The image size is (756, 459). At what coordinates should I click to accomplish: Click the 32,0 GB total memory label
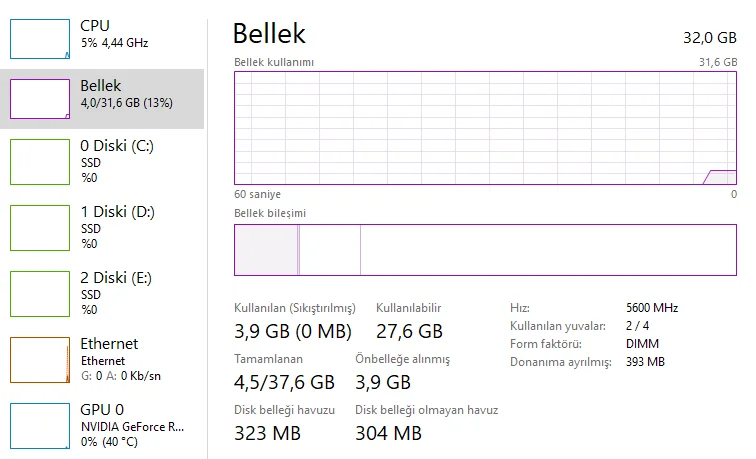(x=709, y=37)
